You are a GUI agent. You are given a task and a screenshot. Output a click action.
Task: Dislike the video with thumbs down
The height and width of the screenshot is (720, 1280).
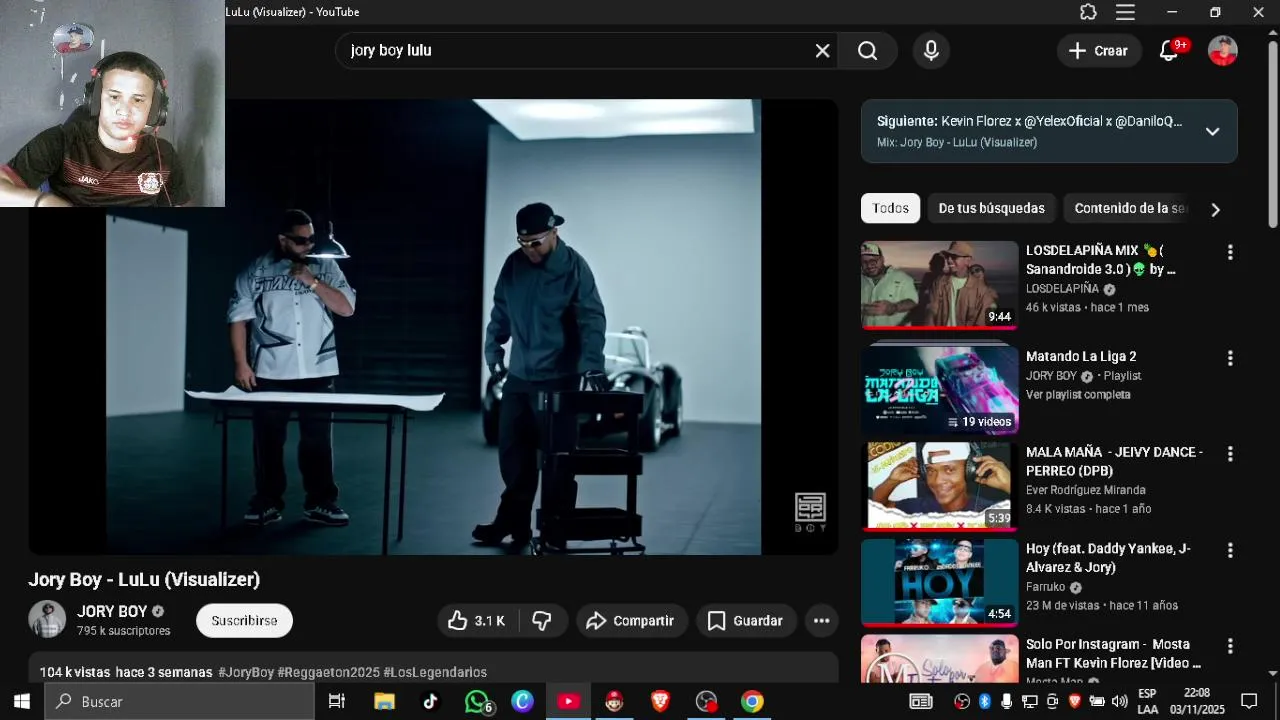542,621
